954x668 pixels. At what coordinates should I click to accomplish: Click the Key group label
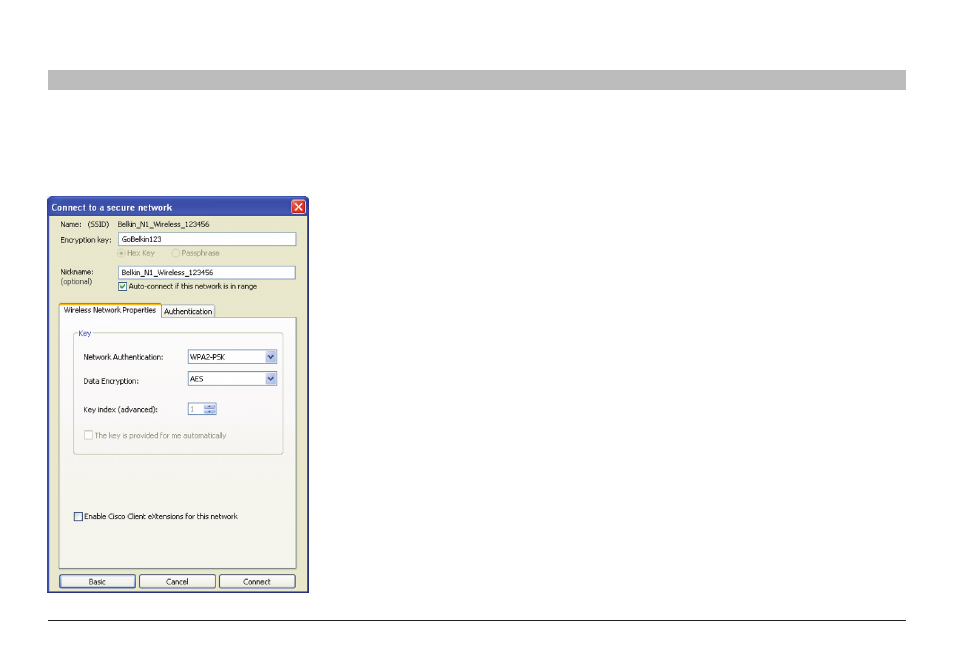tap(85, 333)
